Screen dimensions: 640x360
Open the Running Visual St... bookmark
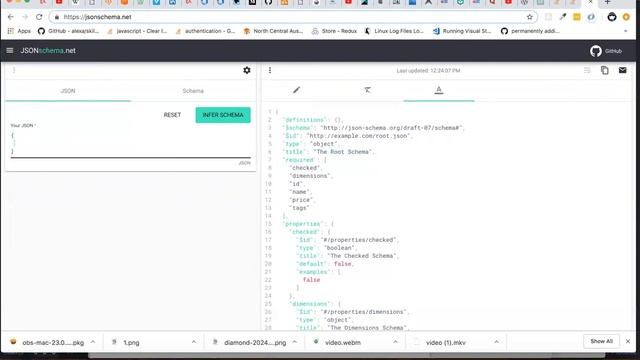point(462,31)
